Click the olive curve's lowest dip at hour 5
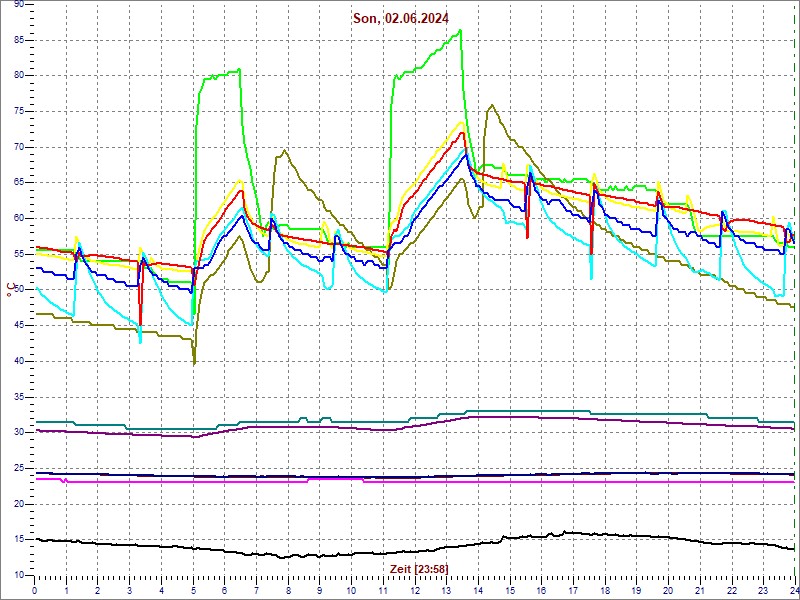The width and height of the screenshot is (800, 600). [194, 362]
